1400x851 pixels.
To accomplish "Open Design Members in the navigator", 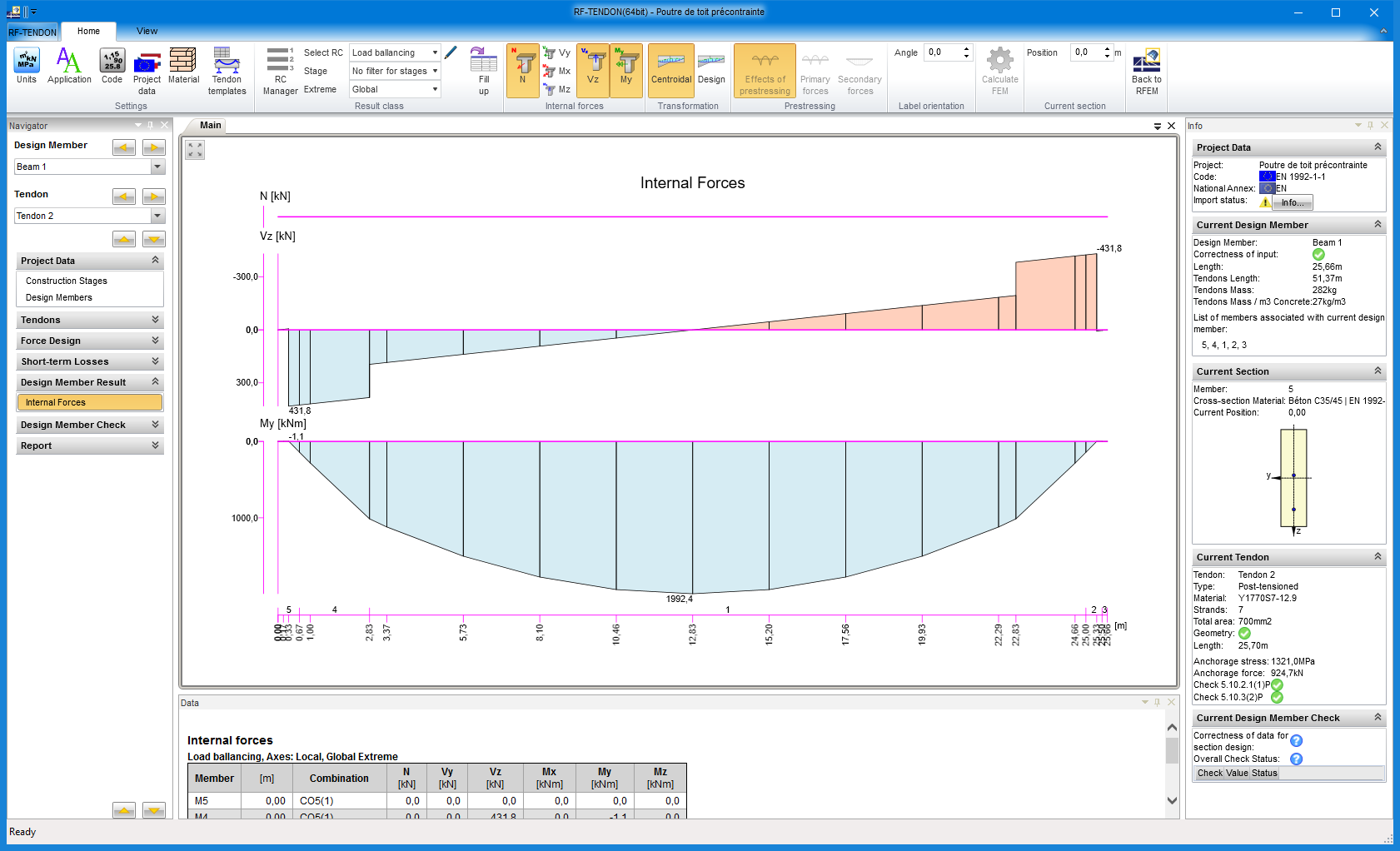I will (59, 297).
